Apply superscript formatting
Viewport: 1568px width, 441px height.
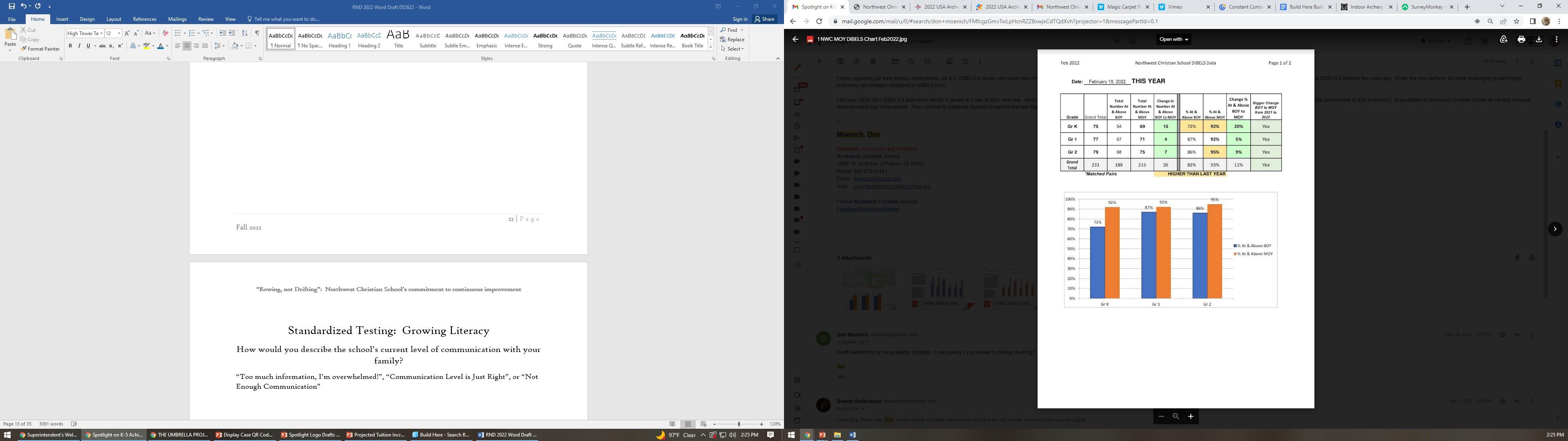pos(120,46)
